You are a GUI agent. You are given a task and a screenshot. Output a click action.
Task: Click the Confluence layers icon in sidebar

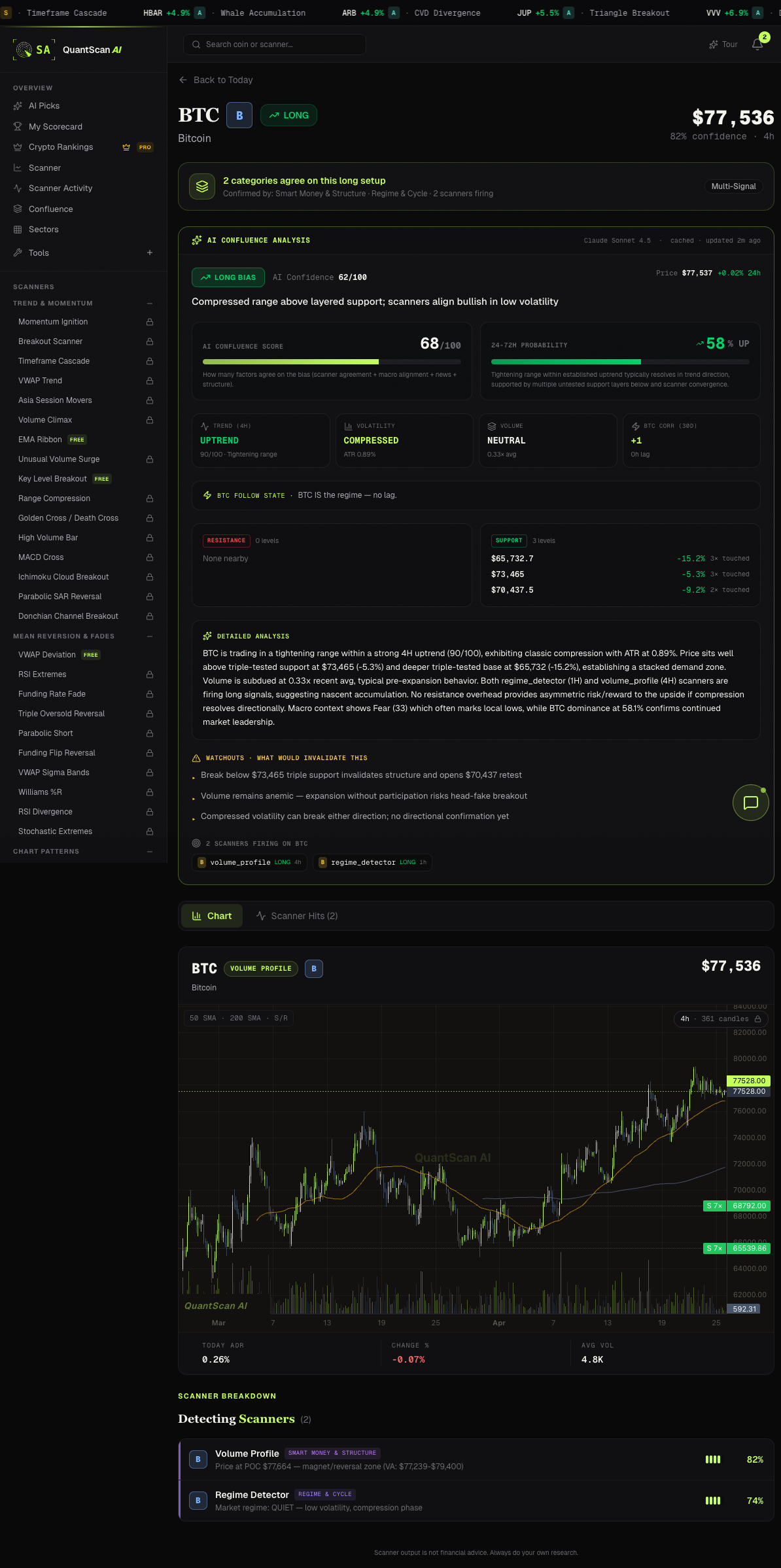click(x=18, y=209)
